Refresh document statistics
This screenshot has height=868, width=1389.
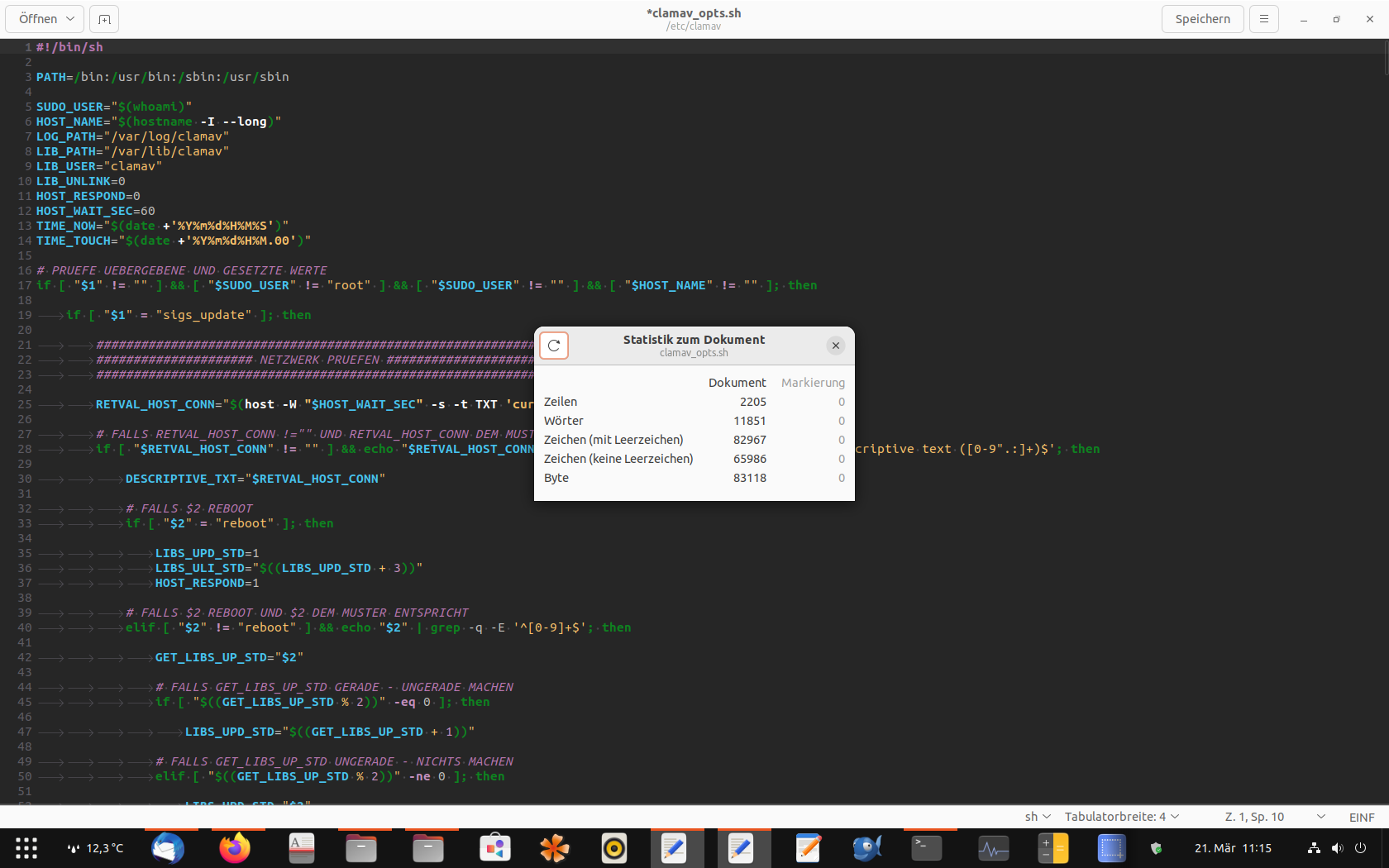coord(554,346)
